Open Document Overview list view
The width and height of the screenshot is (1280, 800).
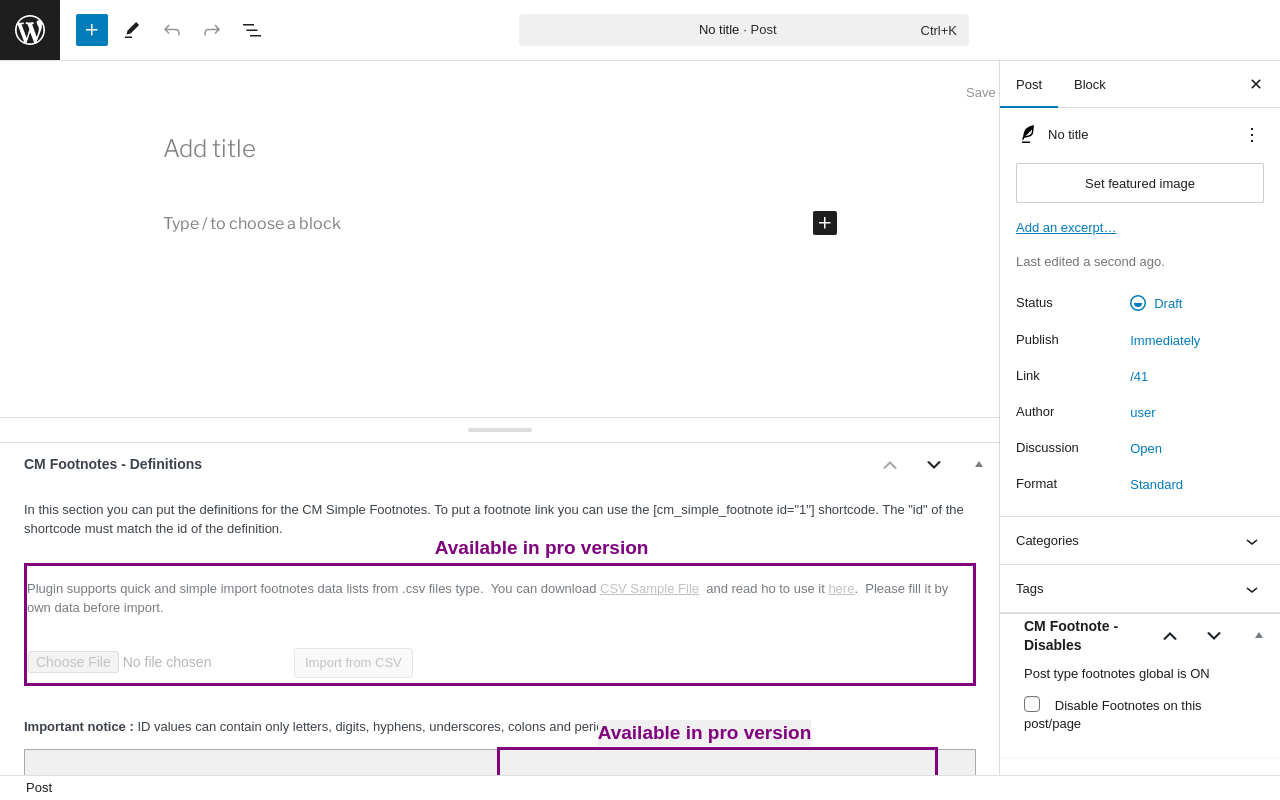(252, 30)
